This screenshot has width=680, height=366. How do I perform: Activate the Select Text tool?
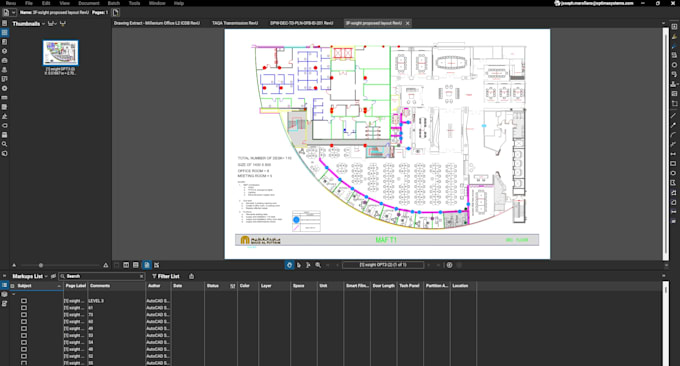[x=308, y=265]
